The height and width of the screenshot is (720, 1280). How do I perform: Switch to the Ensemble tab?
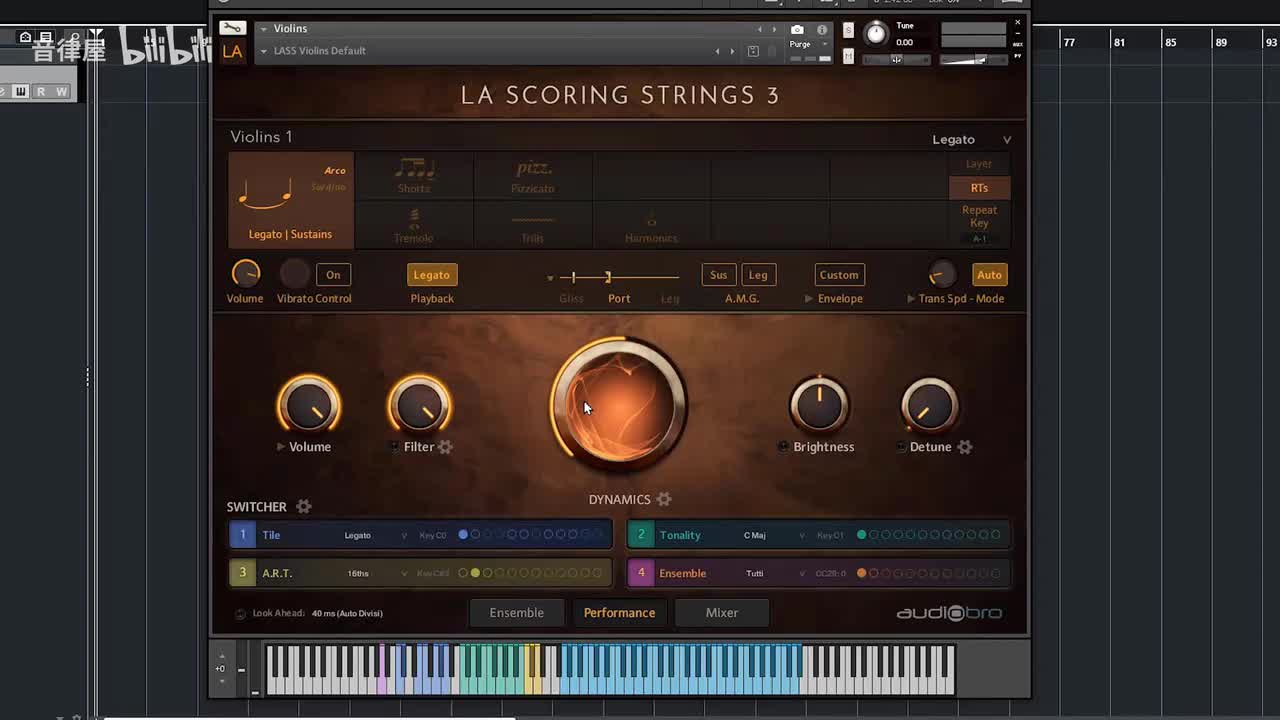pyautogui.click(x=517, y=613)
